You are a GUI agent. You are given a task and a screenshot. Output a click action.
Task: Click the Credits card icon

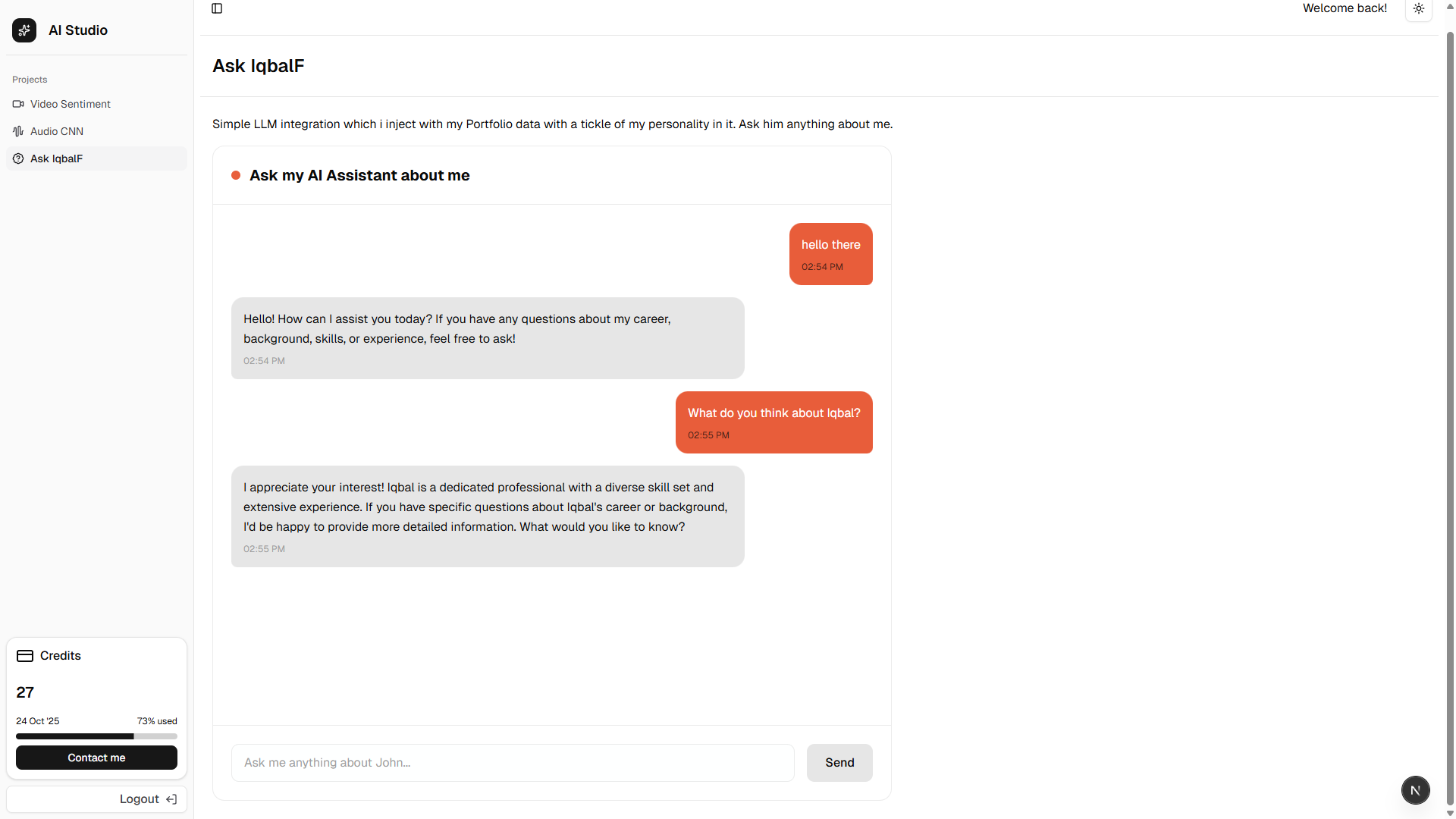point(25,656)
